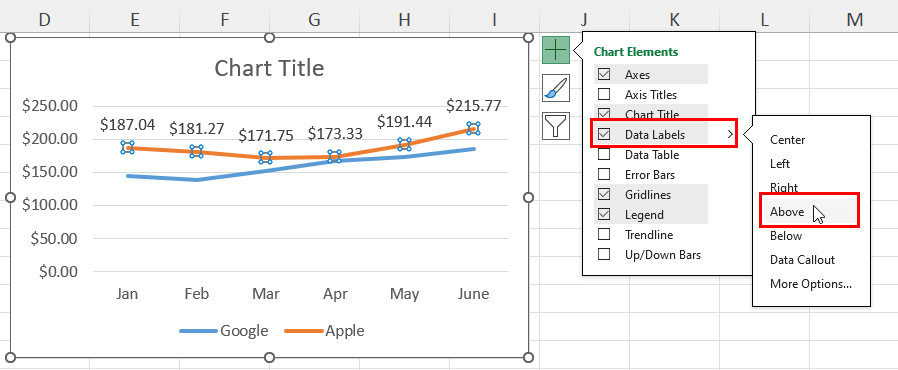The width and height of the screenshot is (898, 370).
Task: Select the Chart Title text
Action: click(269, 68)
